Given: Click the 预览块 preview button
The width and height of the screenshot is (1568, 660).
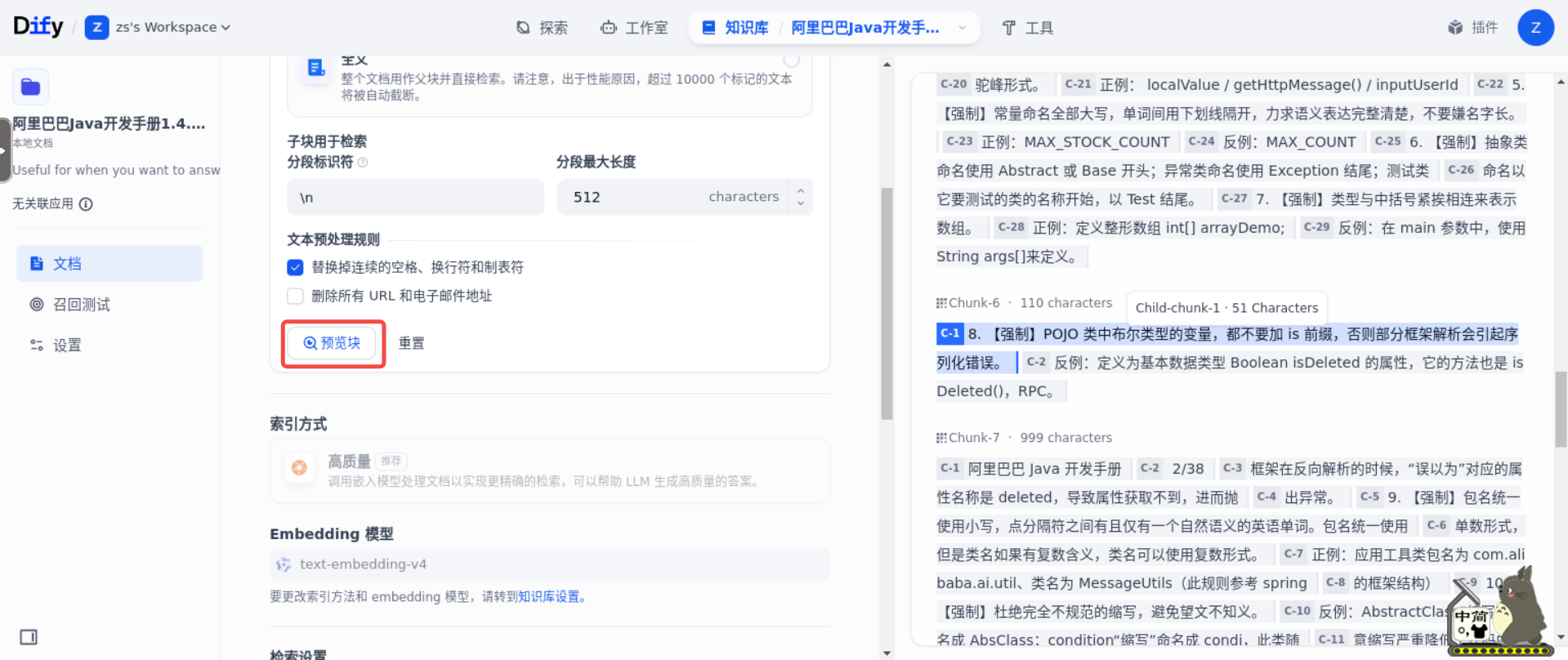Looking at the screenshot, I should 333,343.
